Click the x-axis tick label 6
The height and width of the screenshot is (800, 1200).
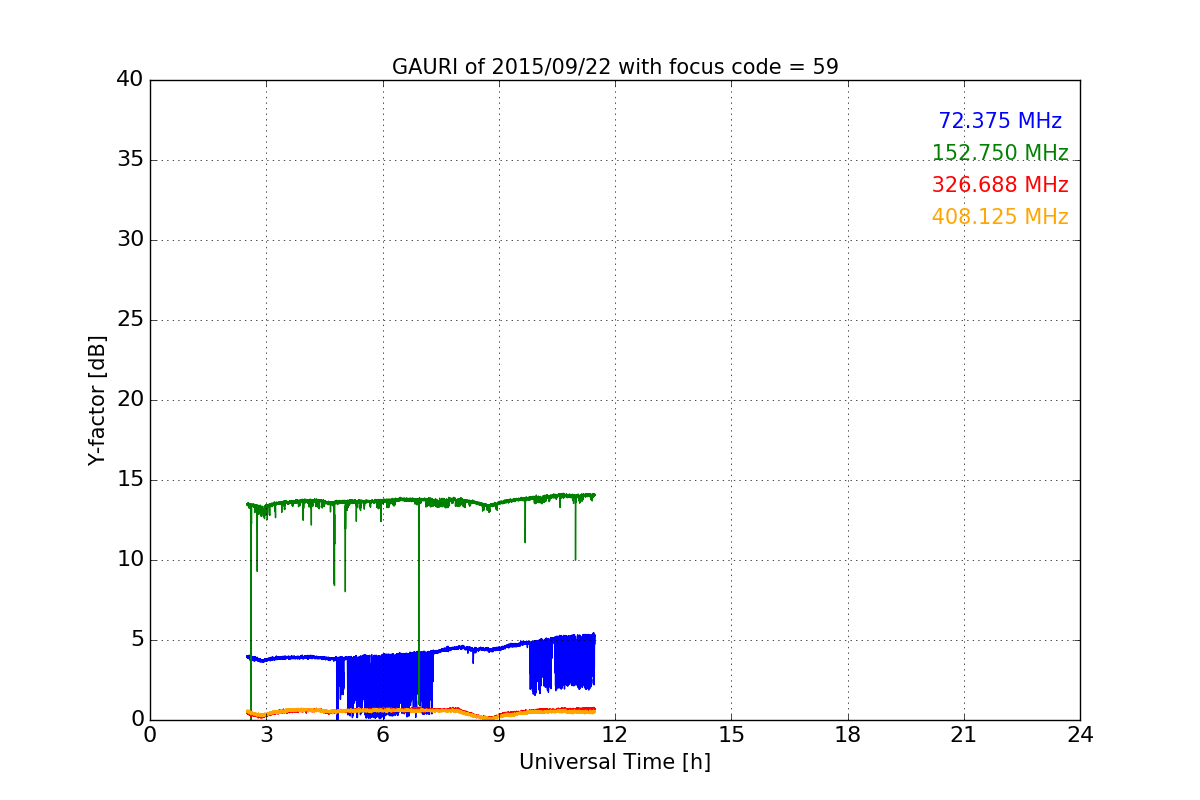(x=383, y=735)
